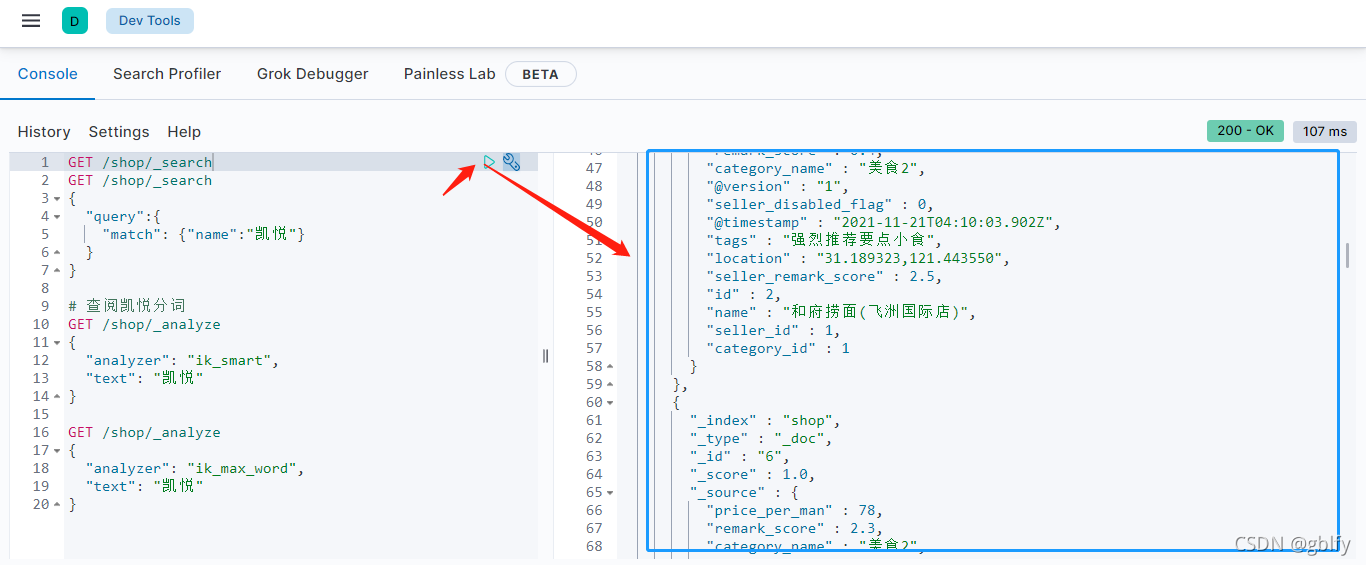Click GET /shop/_analyze on line 10
1366x565 pixels.
pyautogui.click(x=144, y=324)
